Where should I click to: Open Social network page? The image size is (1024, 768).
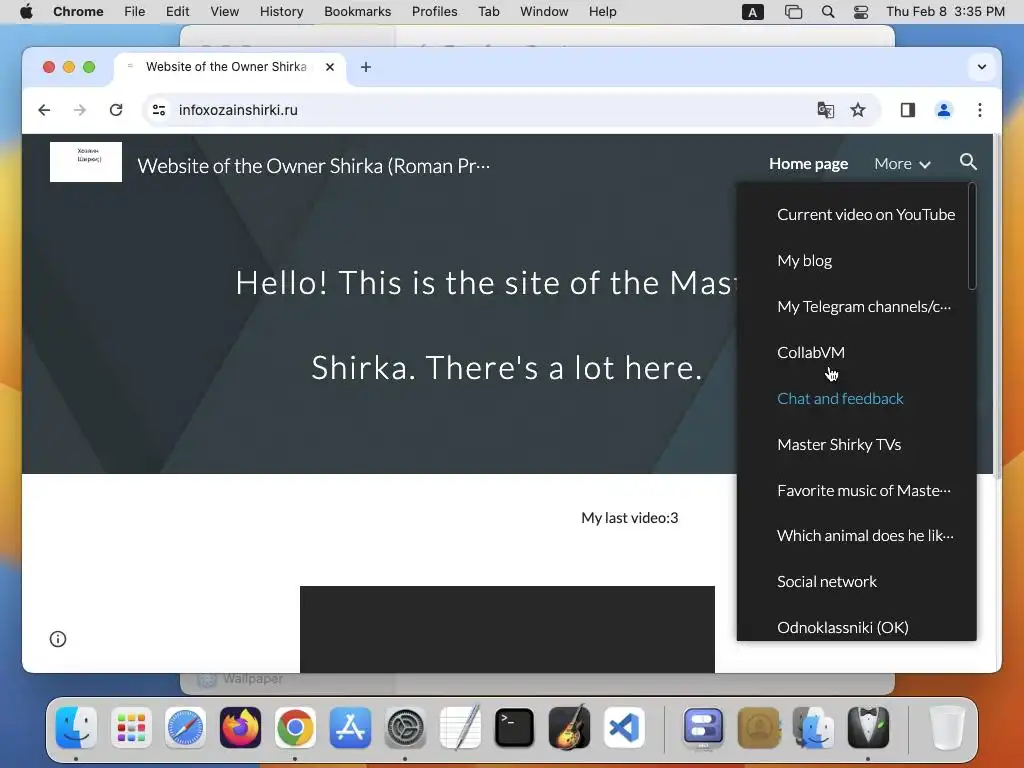point(827,581)
